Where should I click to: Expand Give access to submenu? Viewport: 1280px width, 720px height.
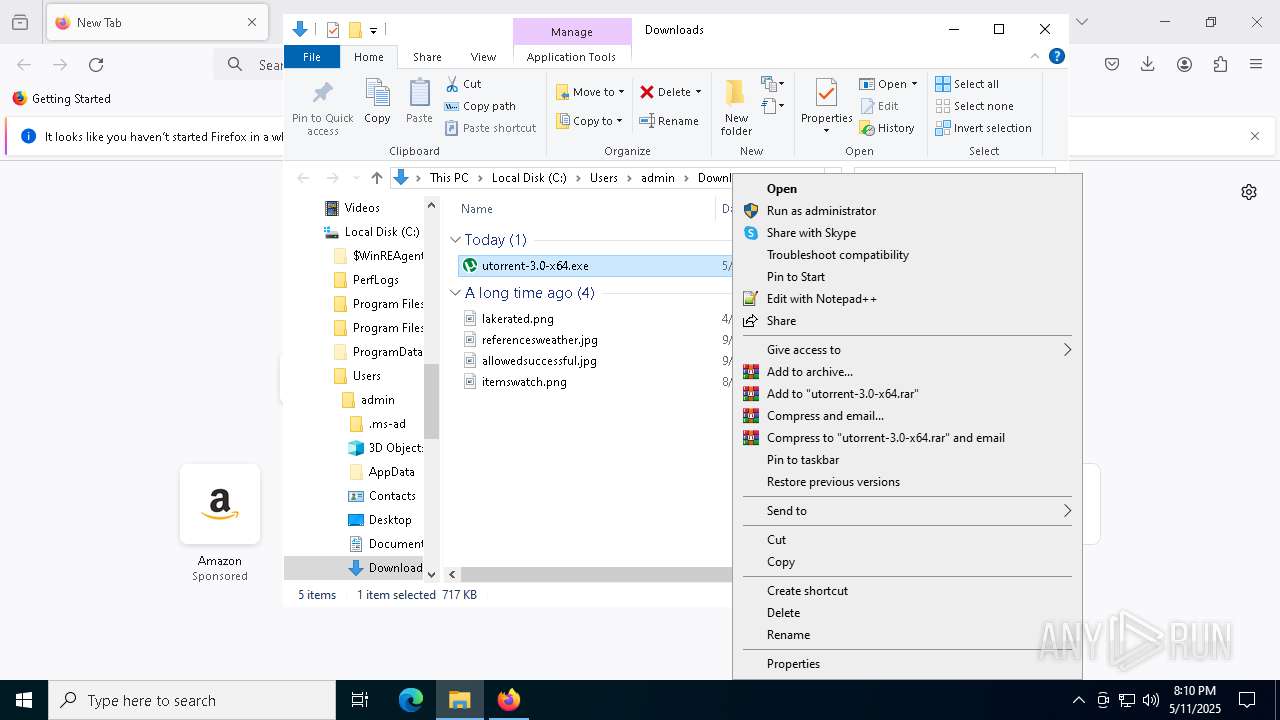[x=1067, y=350]
